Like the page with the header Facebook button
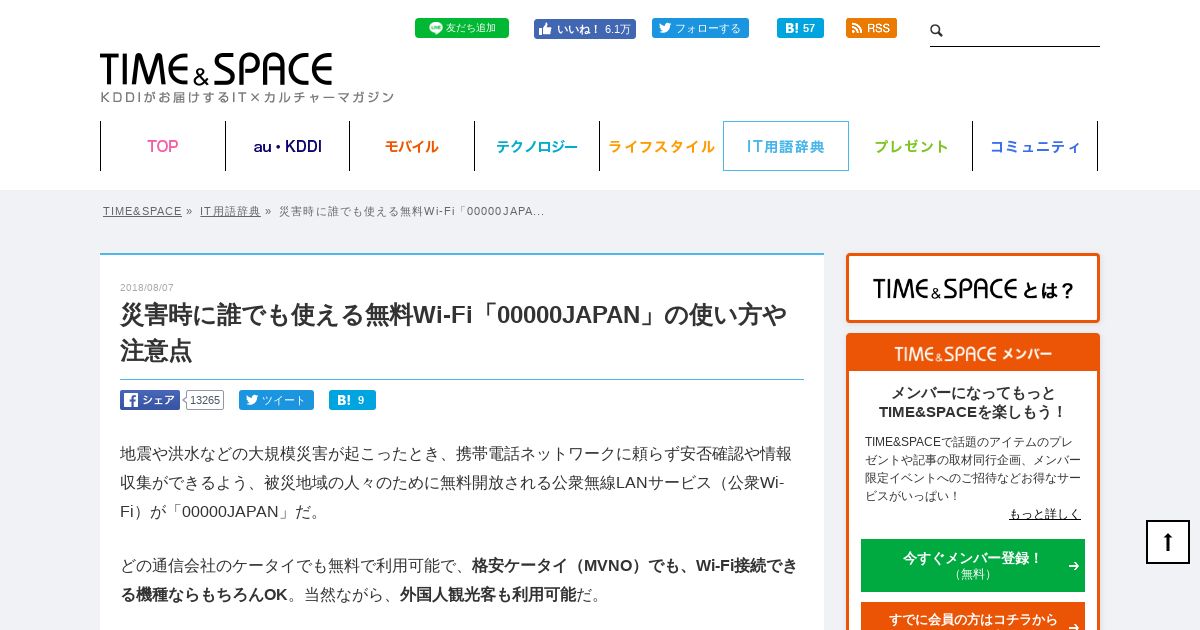This screenshot has width=1200, height=630. coord(585,29)
